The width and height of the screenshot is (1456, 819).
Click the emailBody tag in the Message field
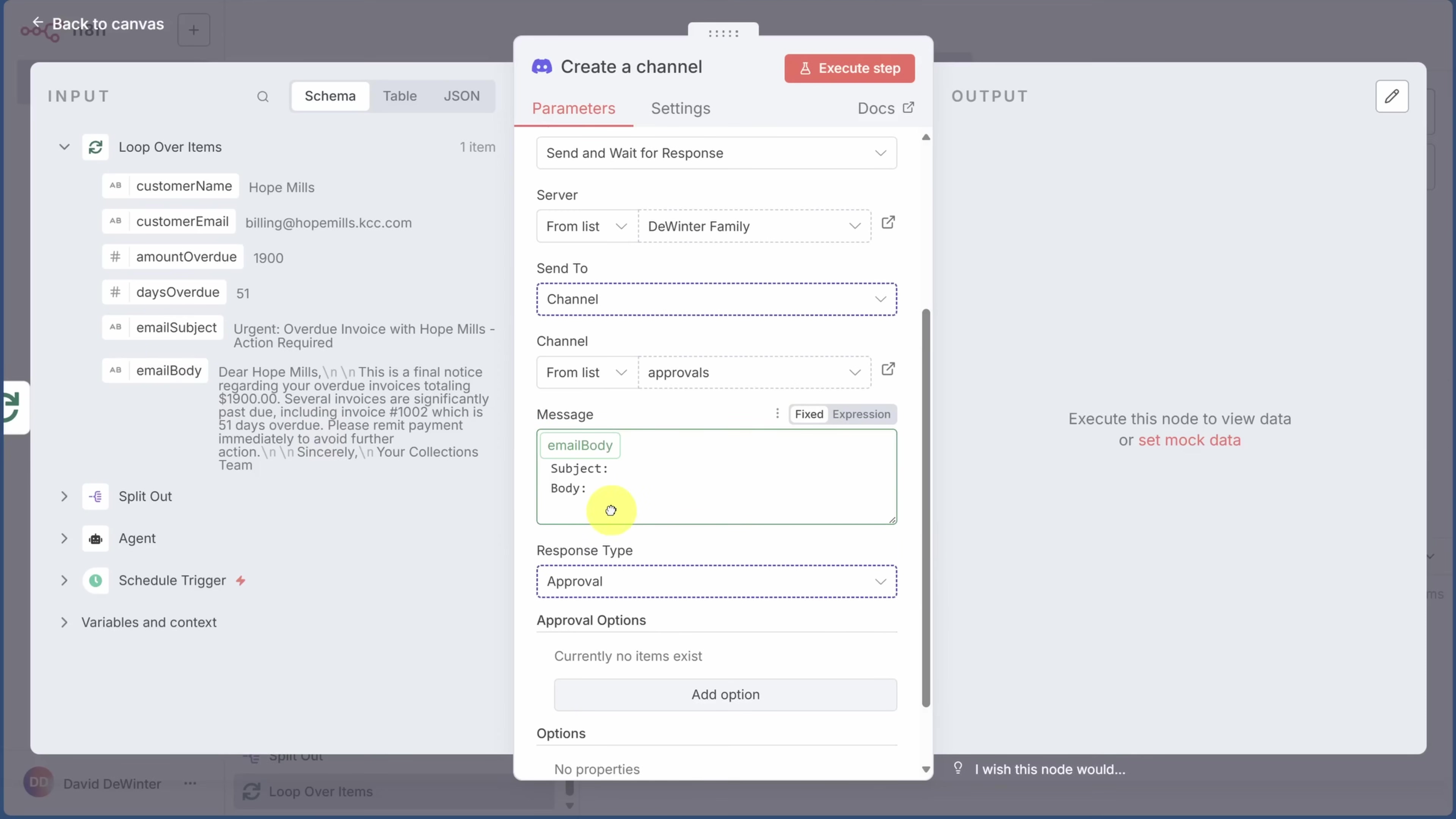(x=580, y=446)
